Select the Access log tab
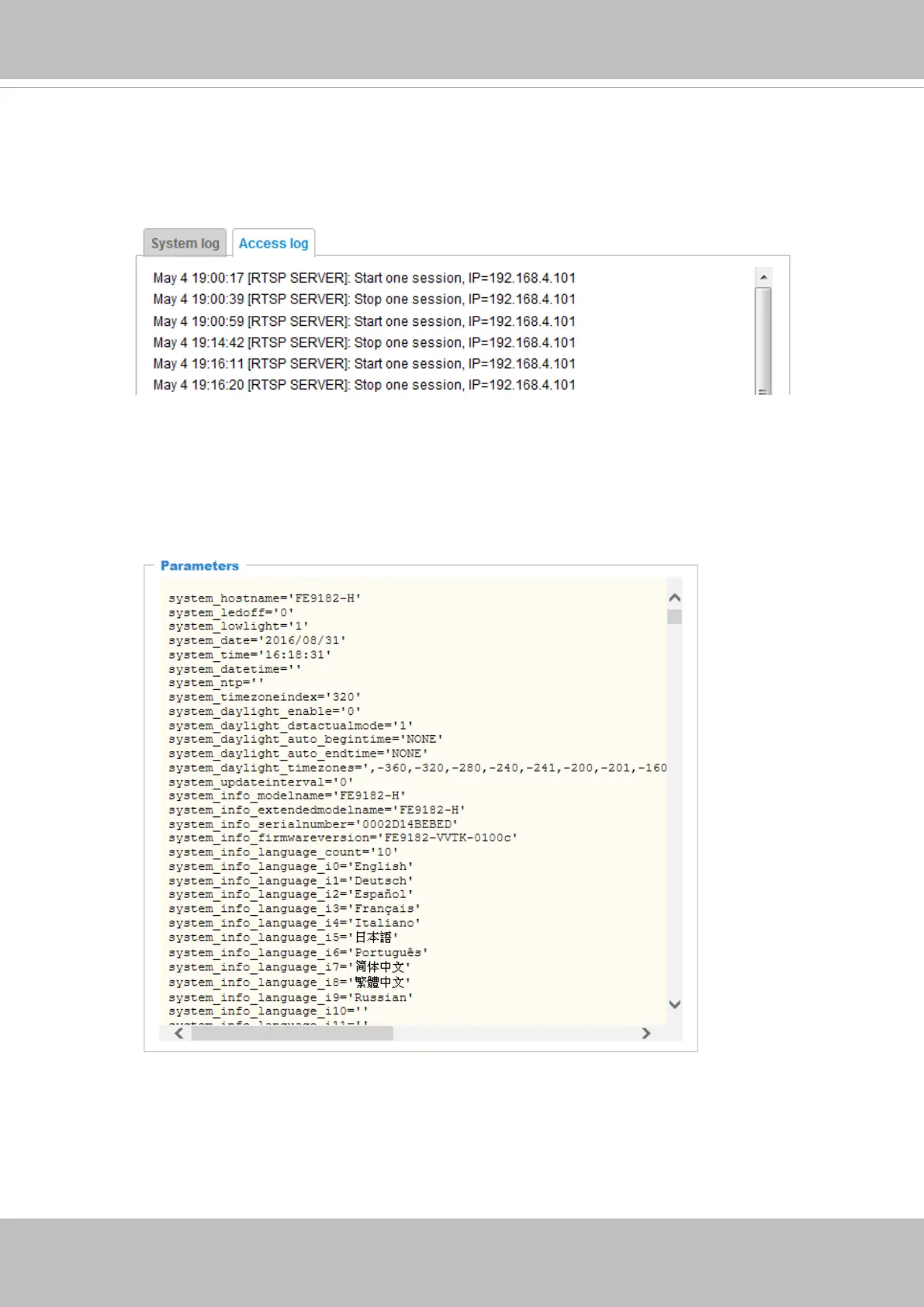Viewport: 924px width, 1307px height. tap(273, 243)
